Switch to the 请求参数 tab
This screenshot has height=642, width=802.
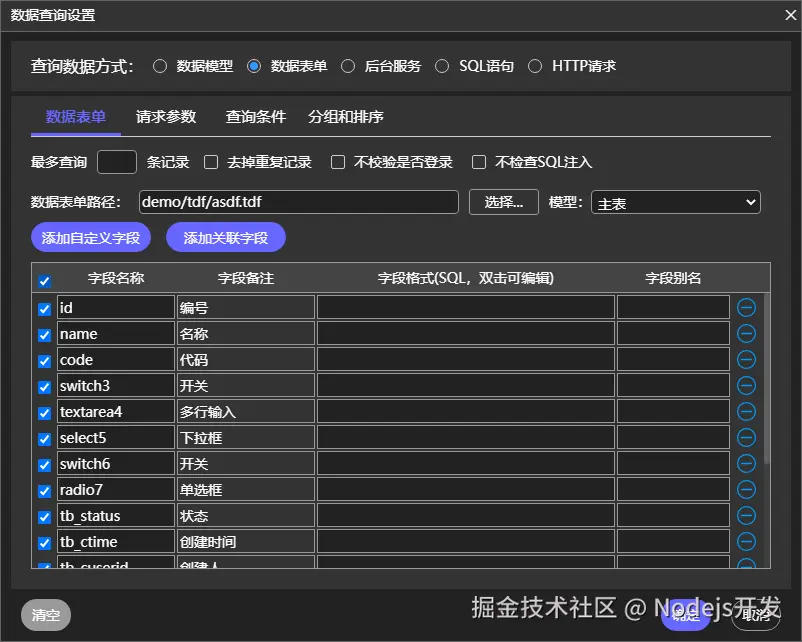[166, 115]
